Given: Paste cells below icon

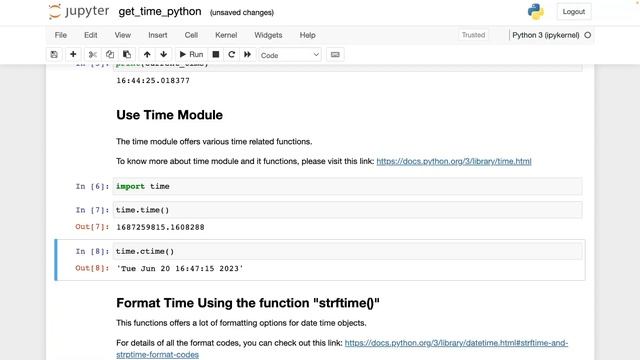Looking at the screenshot, I should click(x=127, y=55).
